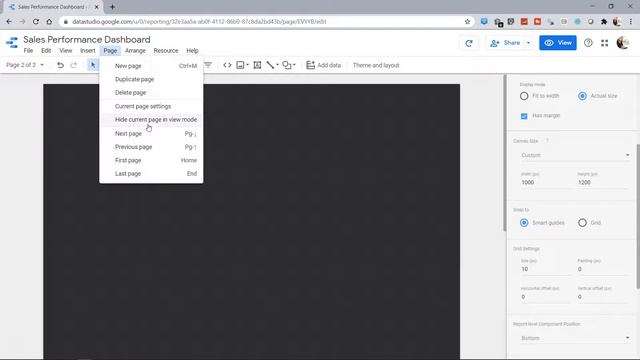Choose Previous page menu item
640x360 pixels.
tap(151, 147)
